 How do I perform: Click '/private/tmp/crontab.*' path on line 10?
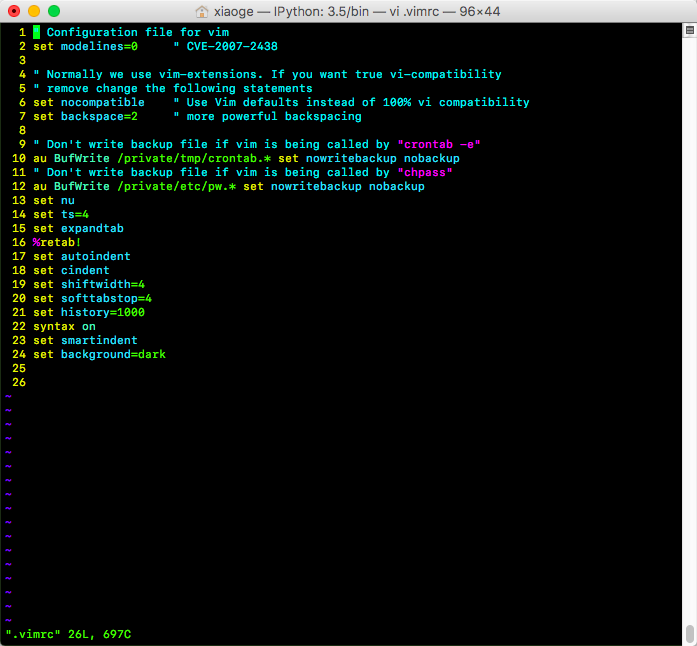(x=194, y=158)
